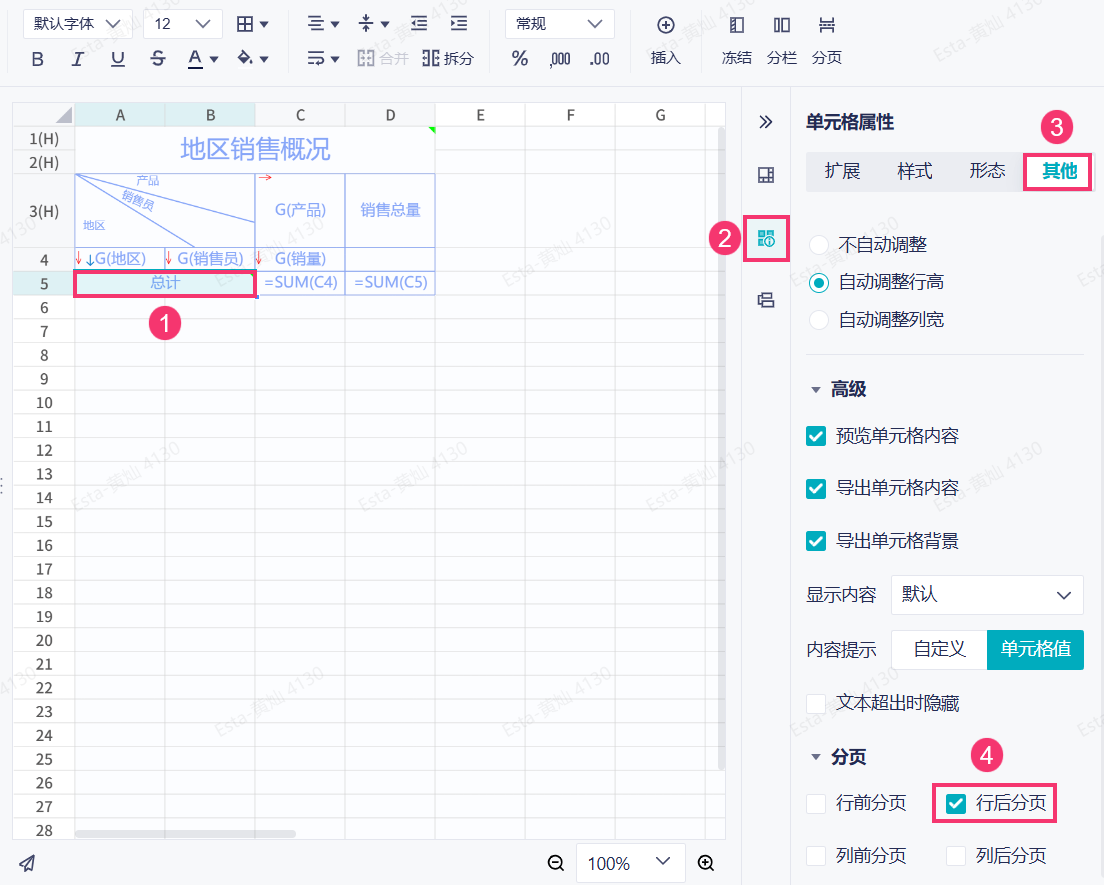Open the 默认字体 font dropdown
The width and height of the screenshot is (1104, 885).
pos(77,24)
